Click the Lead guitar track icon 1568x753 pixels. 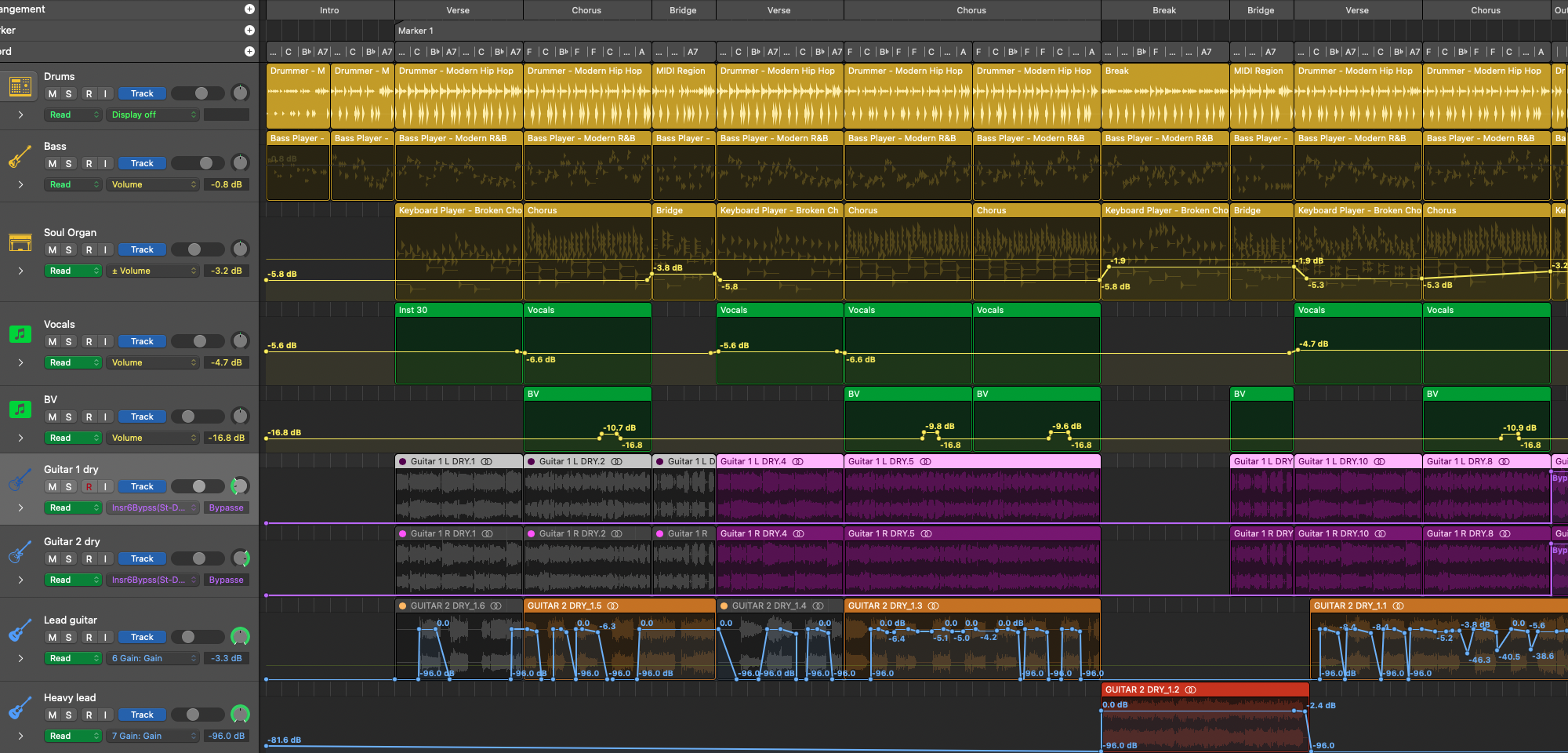pos(20,630)
